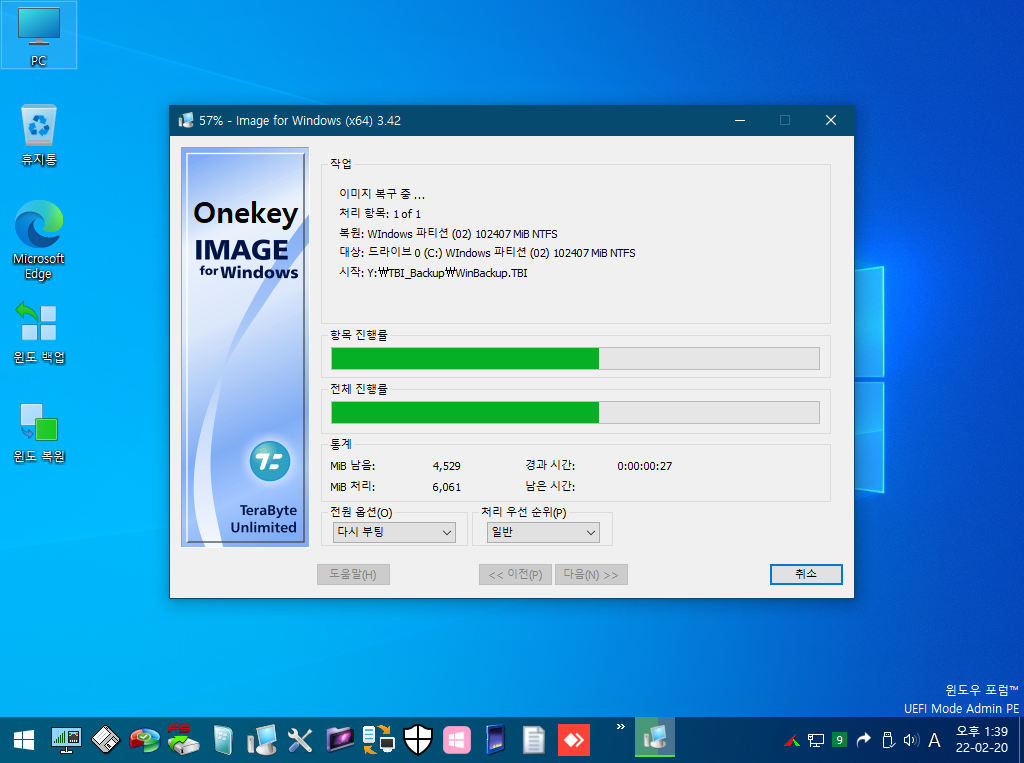1024x763 pixels.
Task: Click the 전체 진행률 progress bar
Action: (x=575, y=413)
